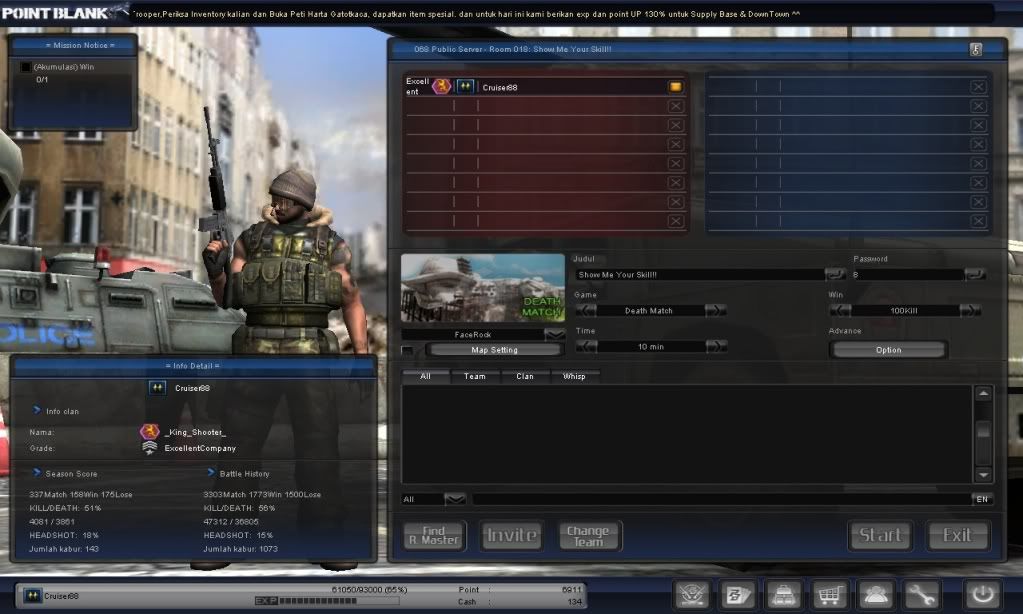
Task: Open the Advance Option button
Action: pos(889,350)
